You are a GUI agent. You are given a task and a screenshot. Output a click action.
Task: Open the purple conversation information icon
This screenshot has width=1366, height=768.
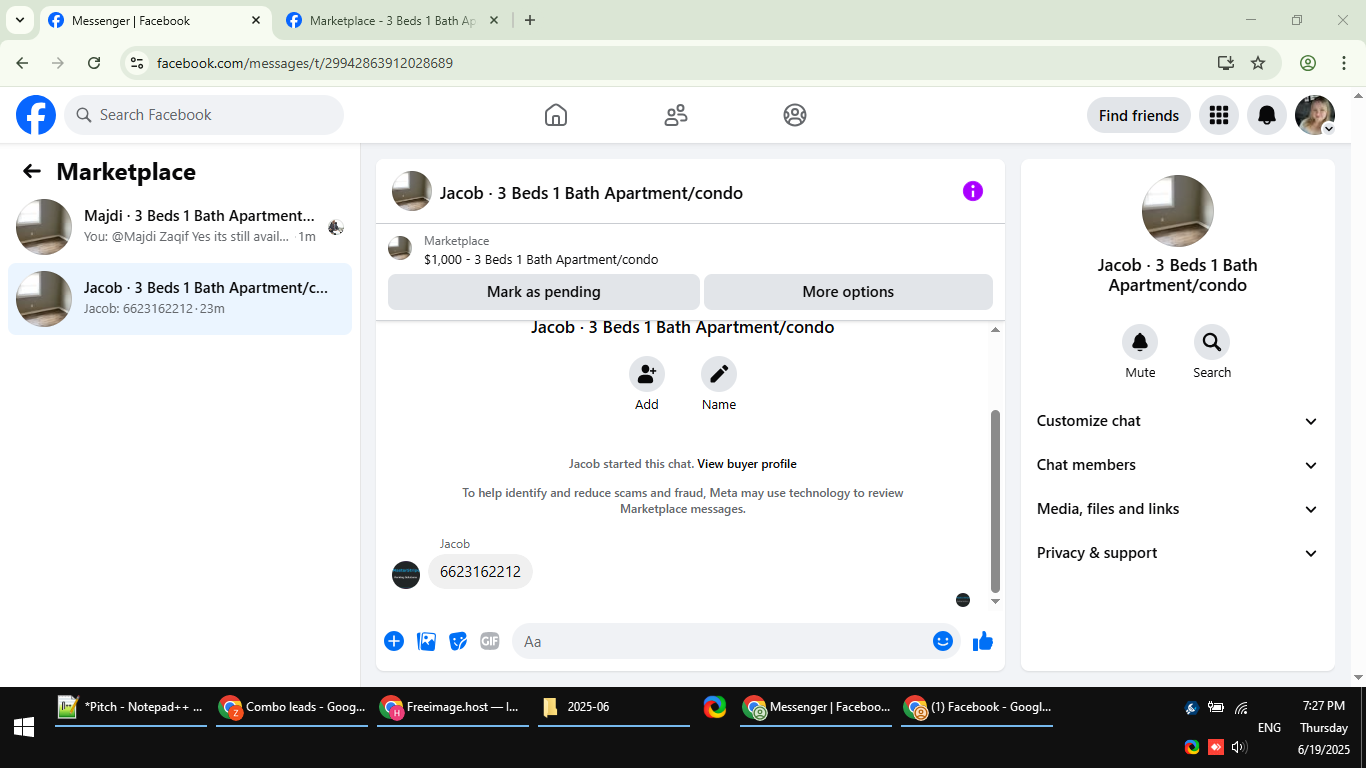pyautogui.click(x=973, y=191)
